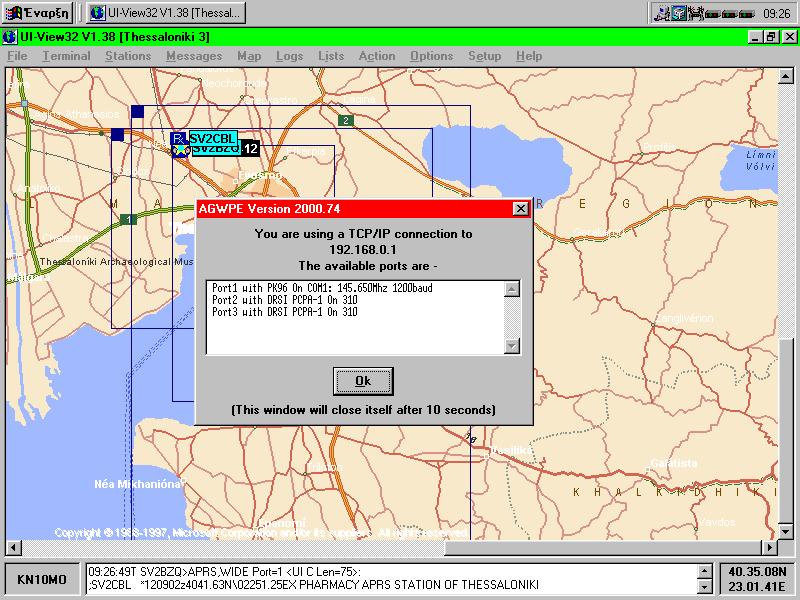Open the File menu
This screenshot has width=800, height=600.
click(x=17, y=56)
